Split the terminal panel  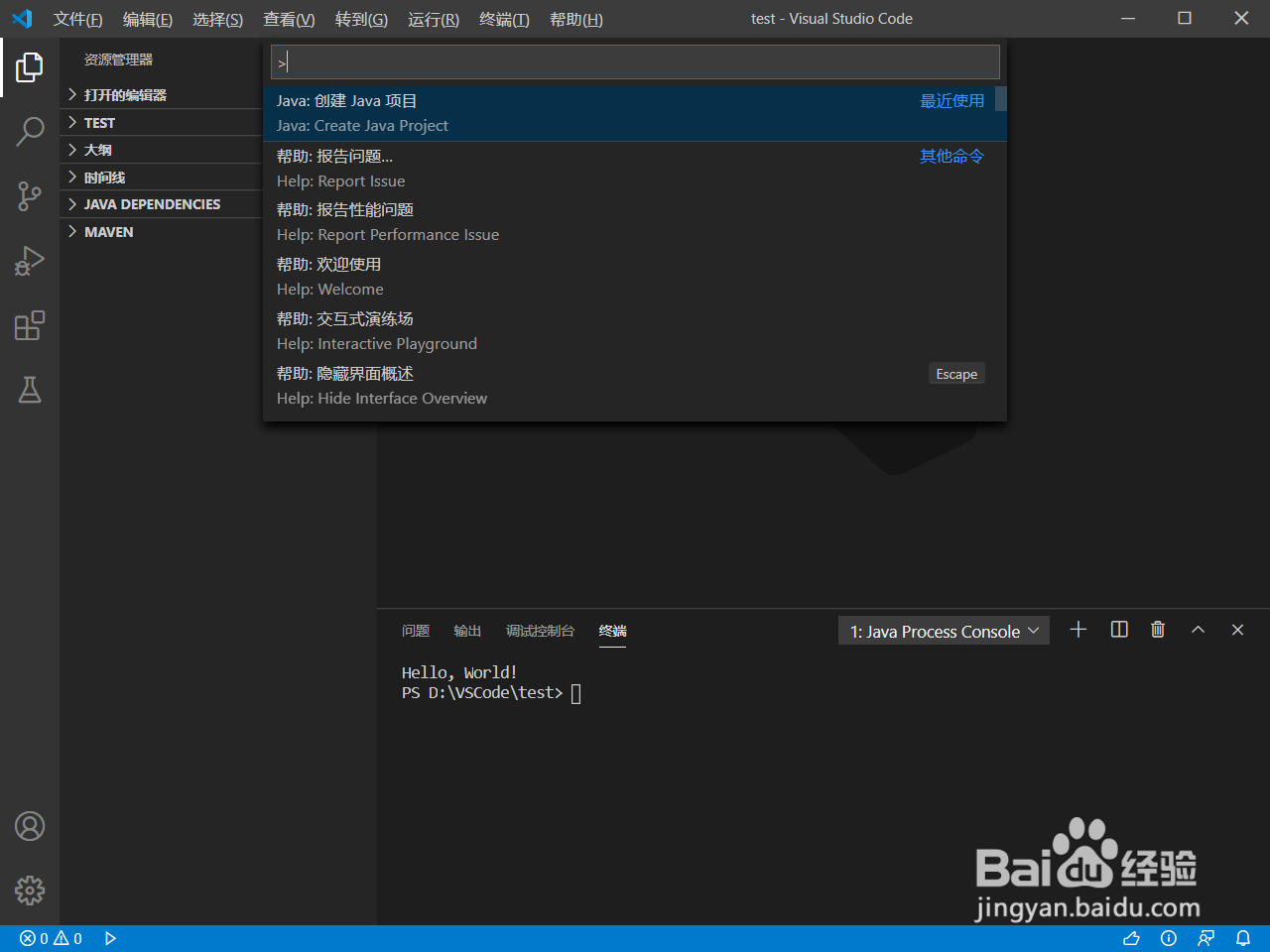click(1119, 630)
